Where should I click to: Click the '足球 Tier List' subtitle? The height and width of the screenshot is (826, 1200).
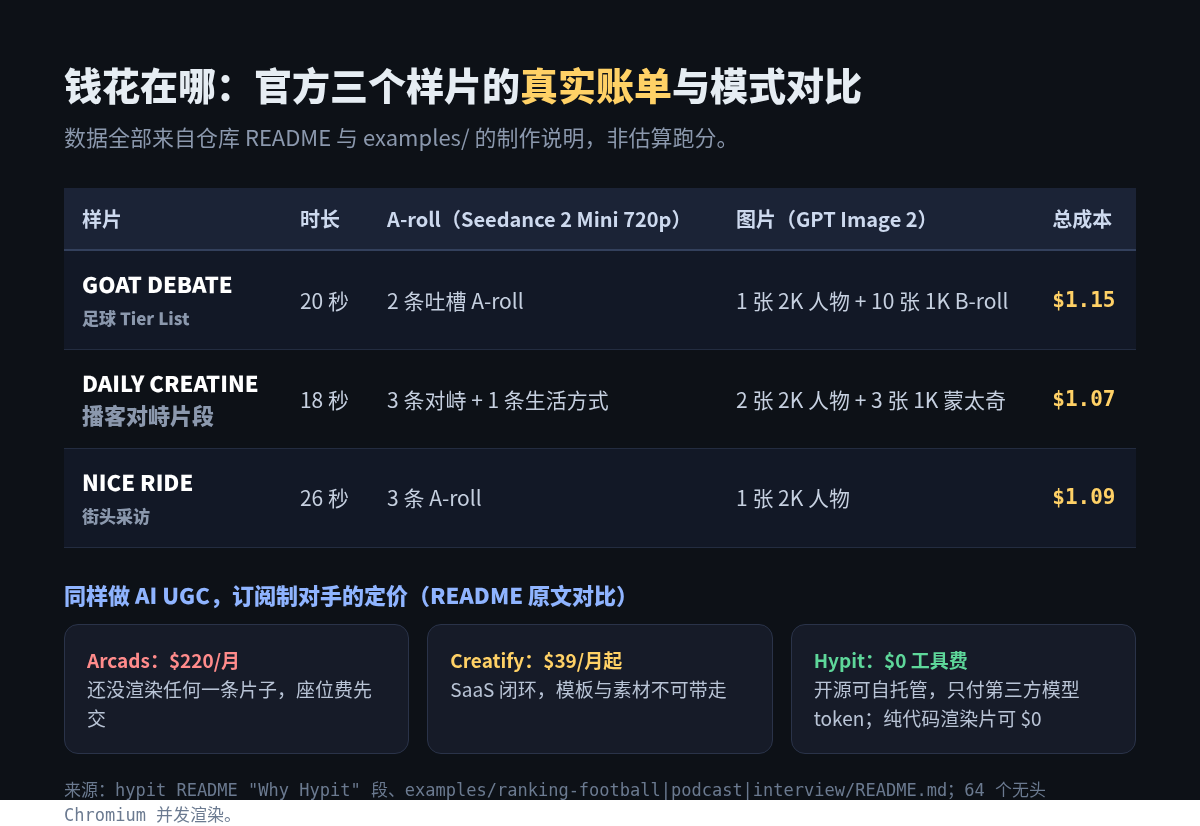tap(136, 319)
